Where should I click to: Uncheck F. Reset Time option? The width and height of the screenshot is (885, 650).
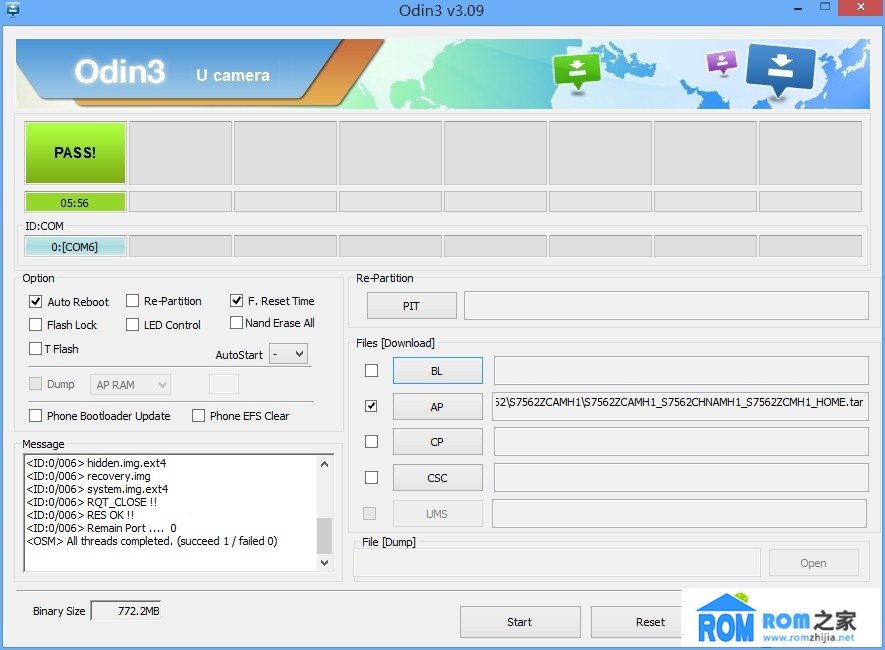(x=237, y=300)
